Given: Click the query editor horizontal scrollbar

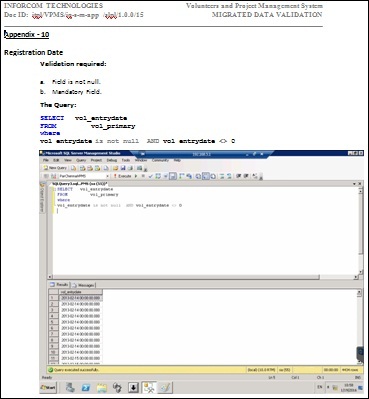Looking at the screenshot, I should [x=203, y=277].
